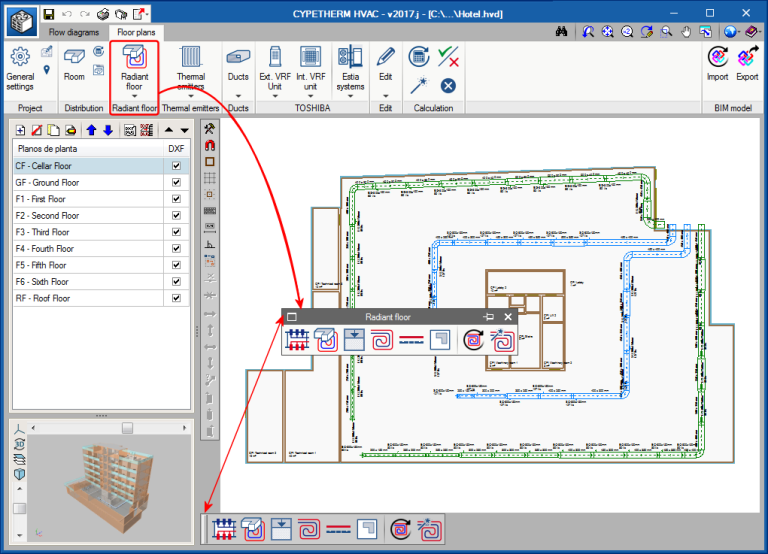
Task: Click the 3D building model preview
Action: pyautogui.click(x=109, y=487)
